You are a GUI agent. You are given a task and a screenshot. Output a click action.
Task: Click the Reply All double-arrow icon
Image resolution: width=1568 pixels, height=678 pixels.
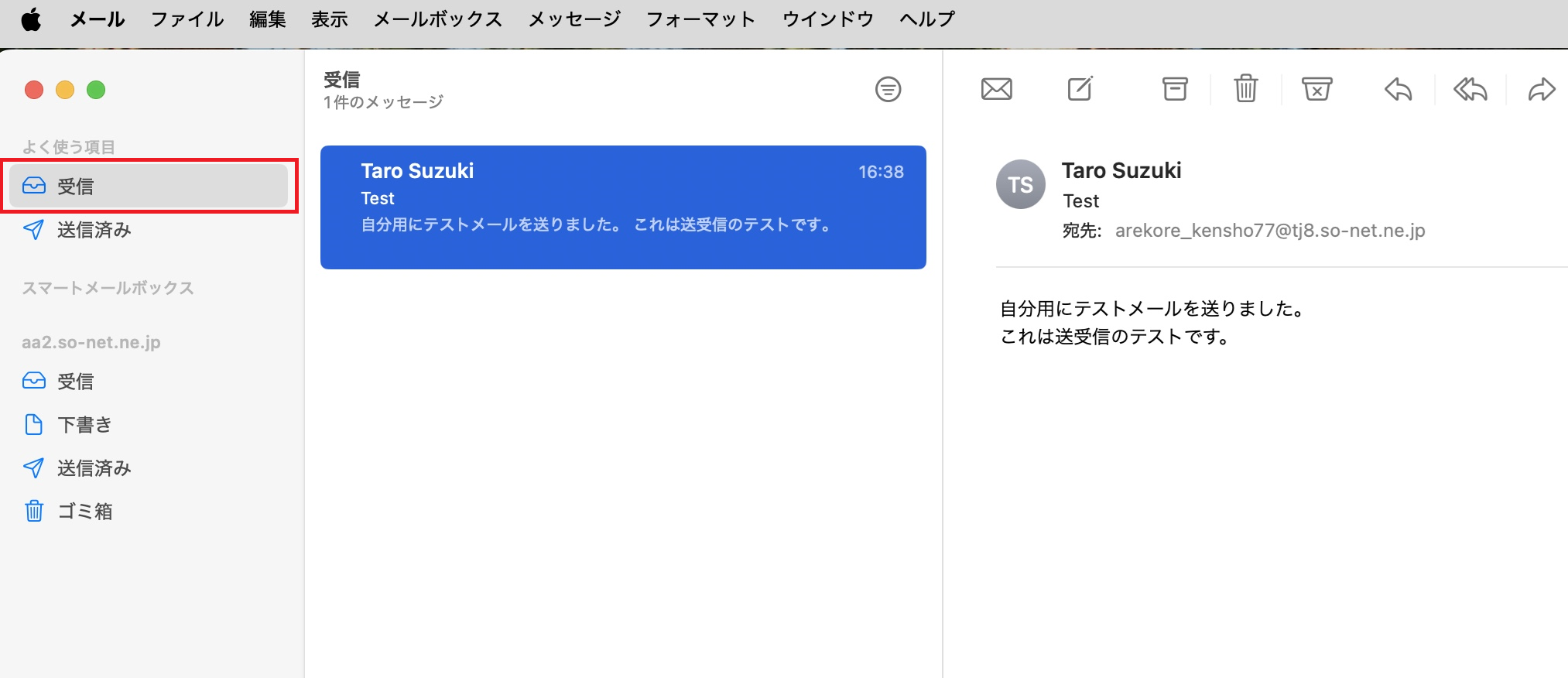point(1470,90)
